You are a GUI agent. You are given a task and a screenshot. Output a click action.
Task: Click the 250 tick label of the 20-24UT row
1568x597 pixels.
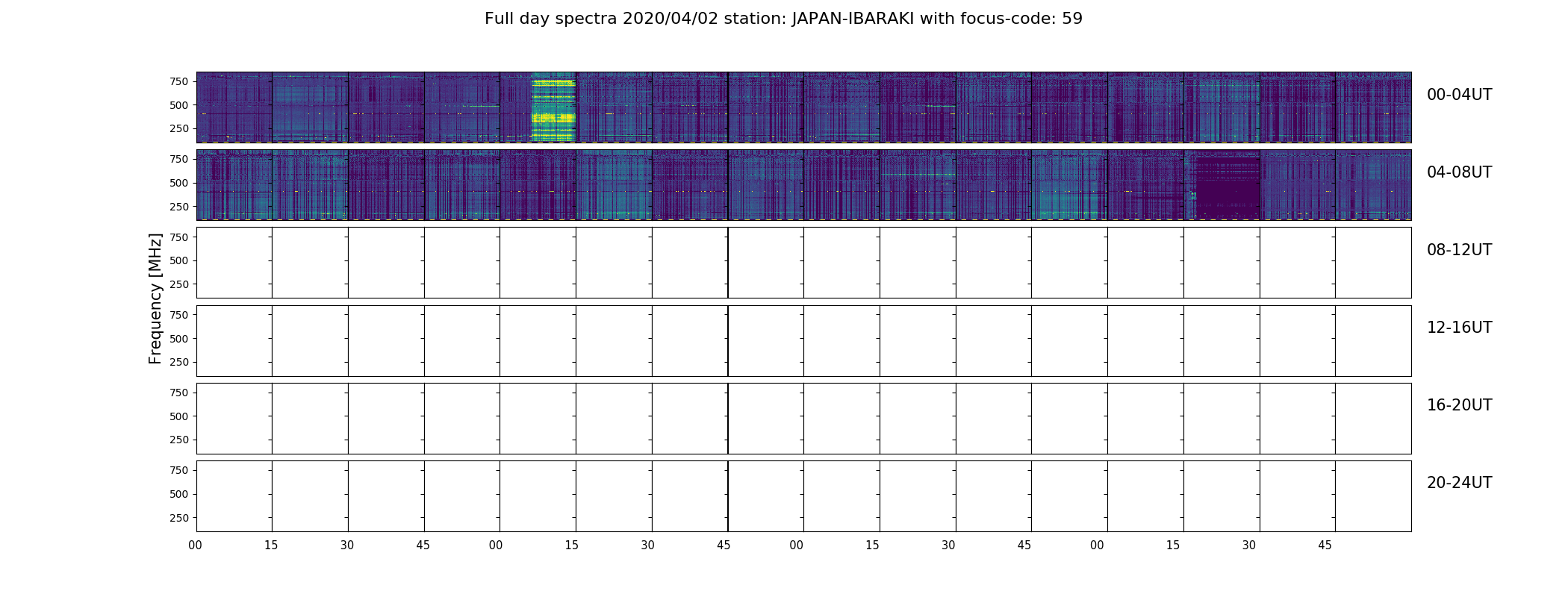click(x=178, y=518)
